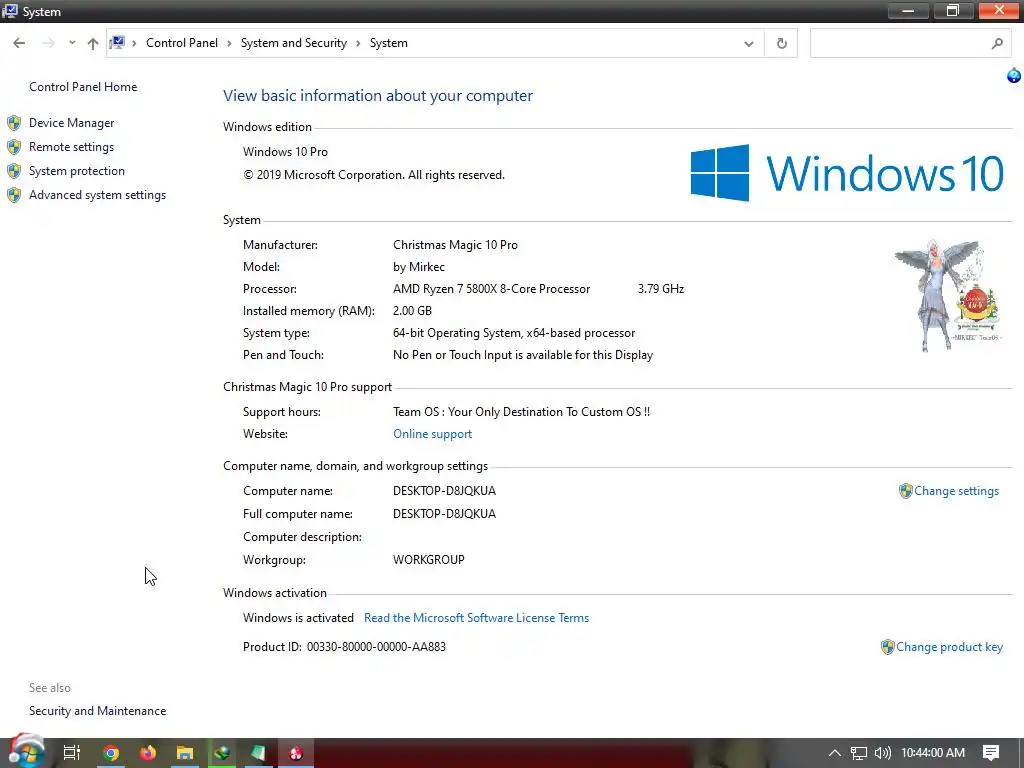Open Task View on the taskbar
Image resolution: width=1024 pixels, height=768 pixels.
(x=72, y=753)
